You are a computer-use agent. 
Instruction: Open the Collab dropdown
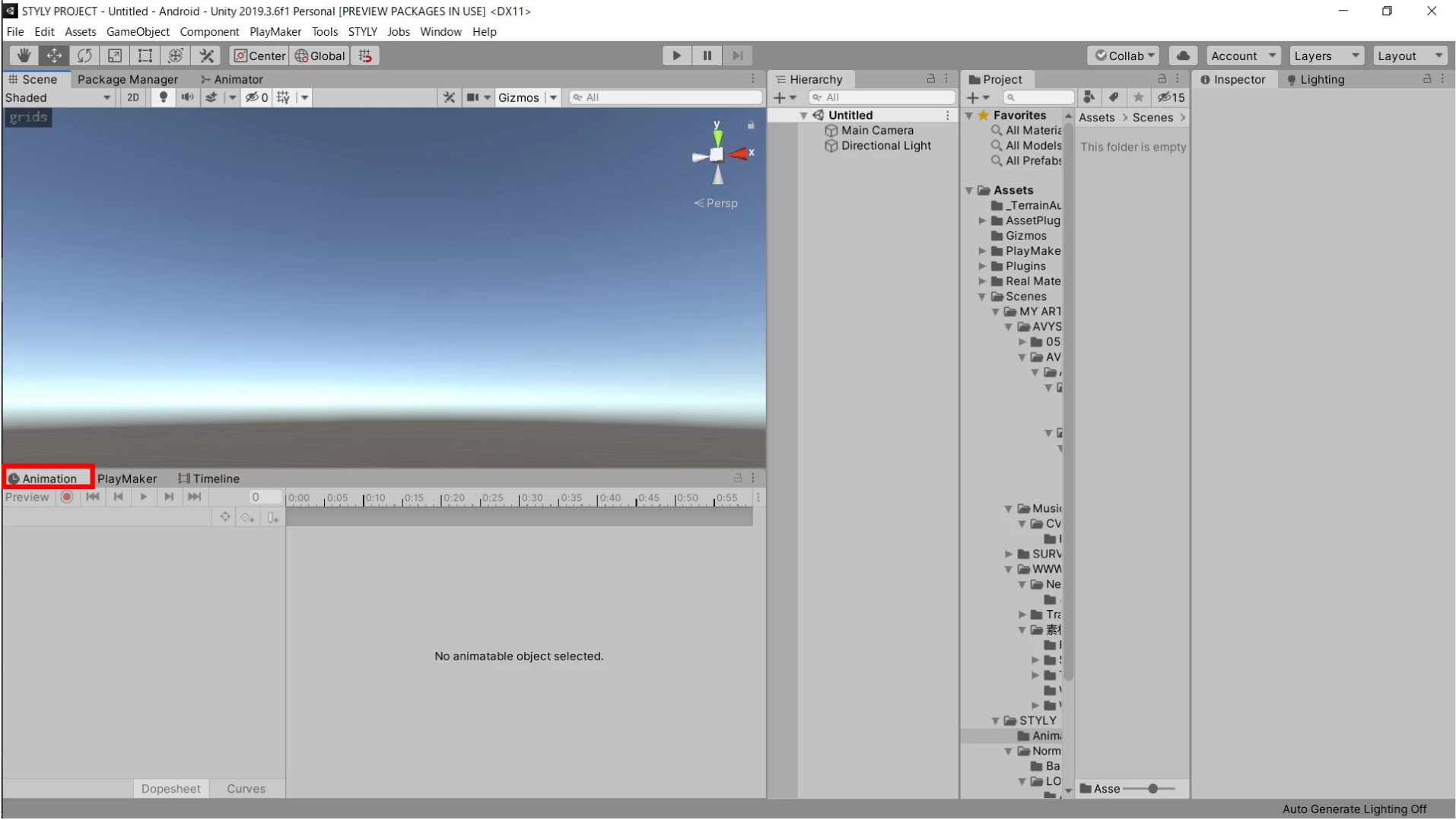pyautogui.click(x=1125, y=56)
